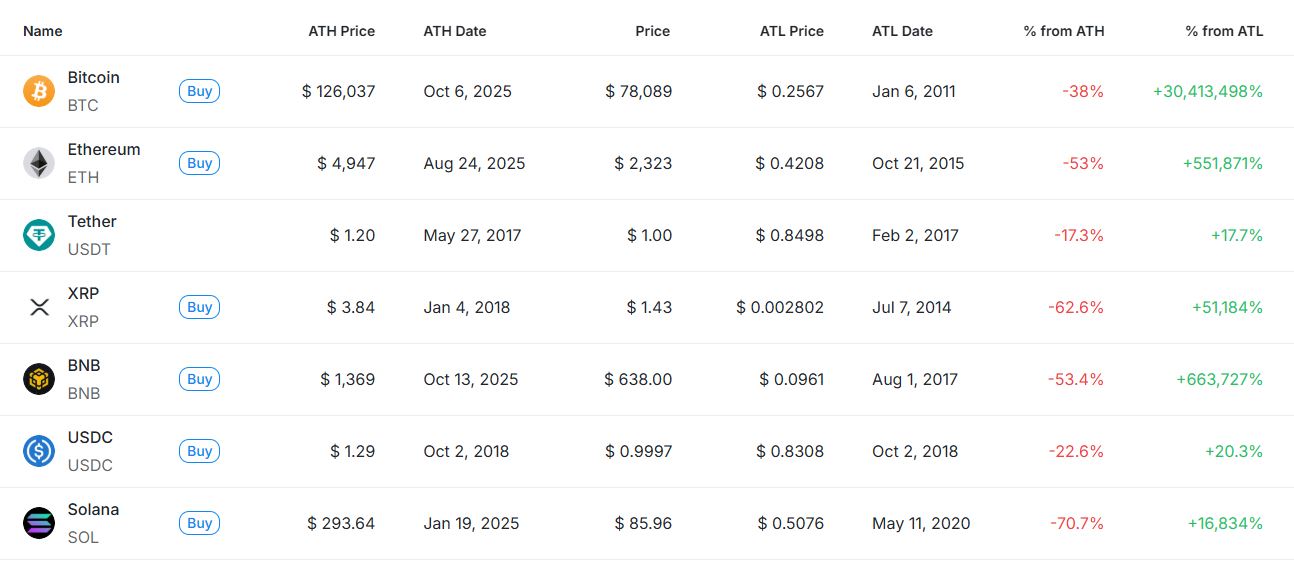Sort by % from ATL header
The image size is (1294, 561).
pyautogui.click(x=1224, y=31)
